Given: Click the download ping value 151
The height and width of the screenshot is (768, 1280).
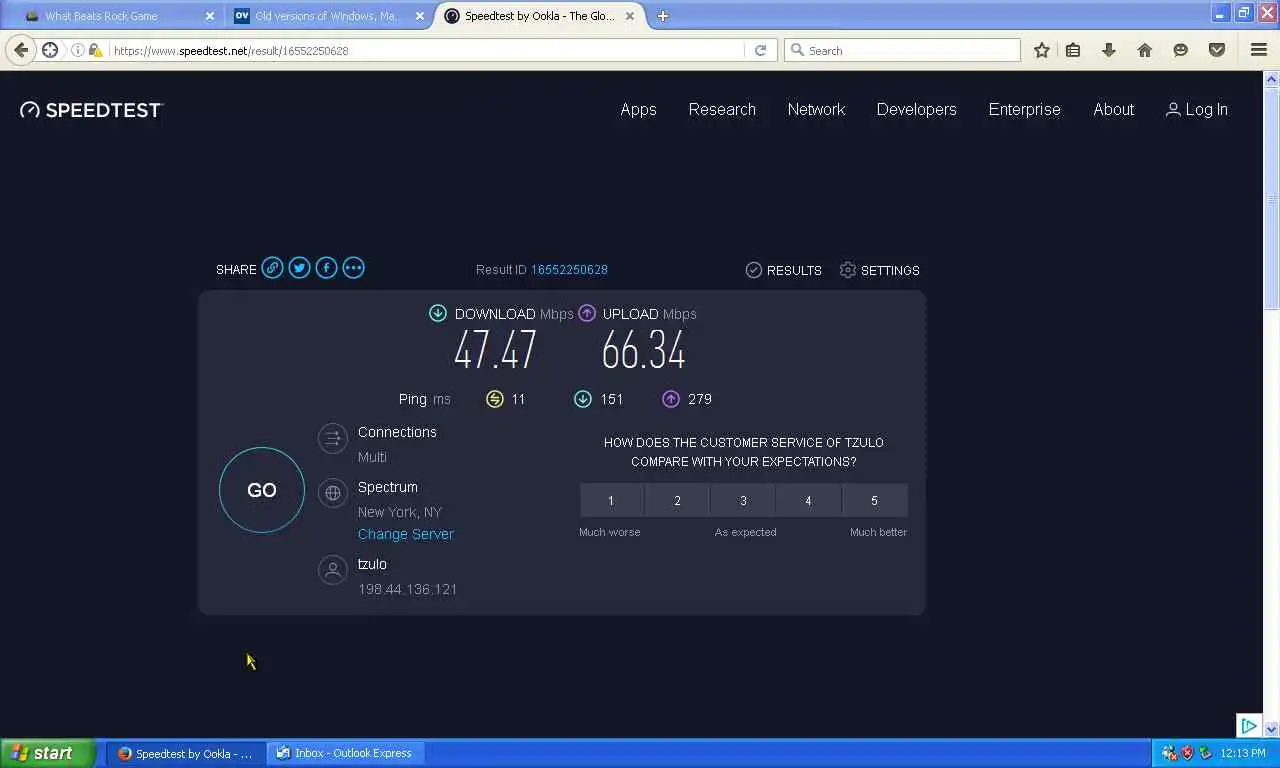Looking at the screenshot, I should click(x=611, y=399).
